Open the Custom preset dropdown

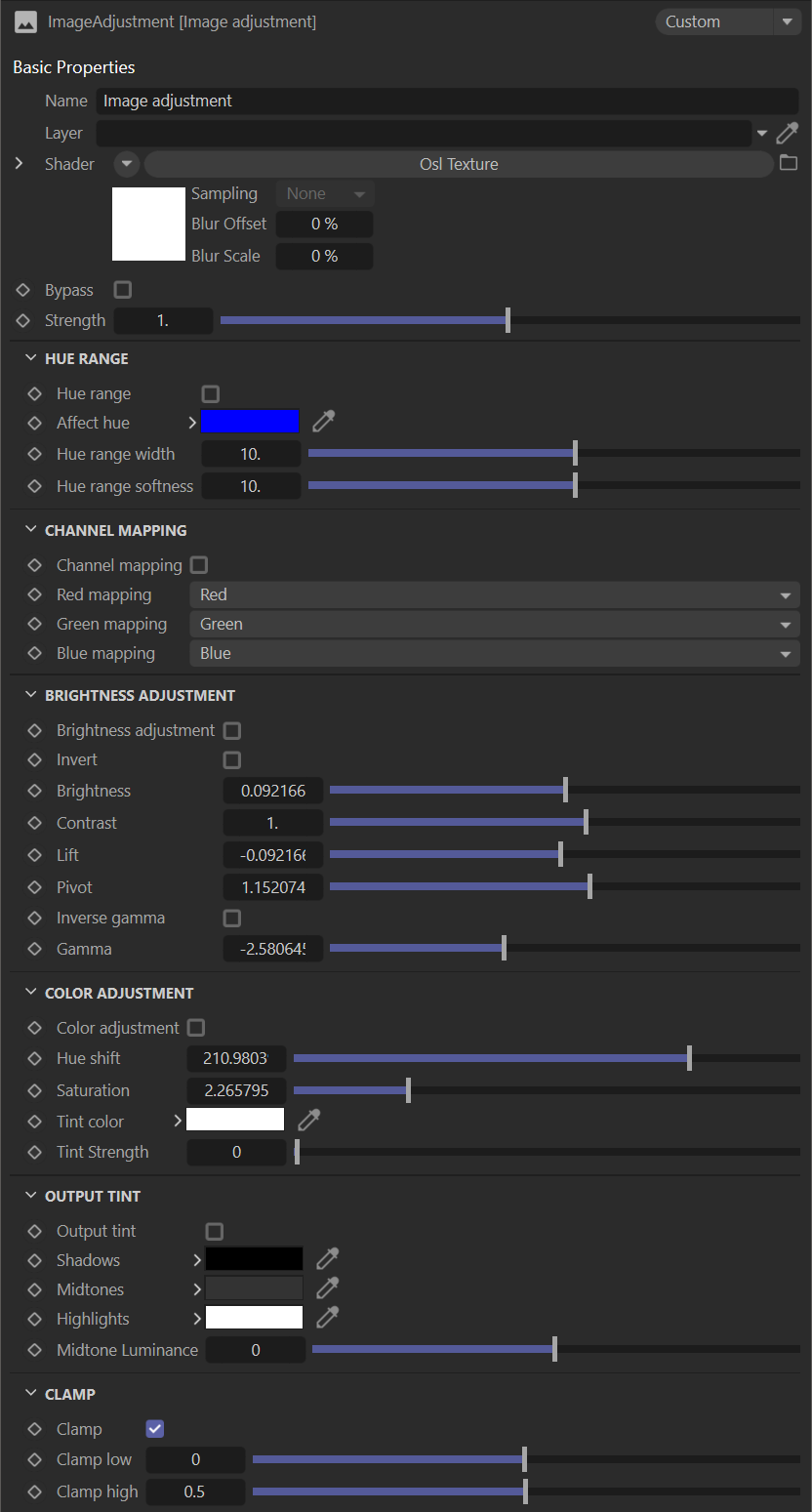727,21
